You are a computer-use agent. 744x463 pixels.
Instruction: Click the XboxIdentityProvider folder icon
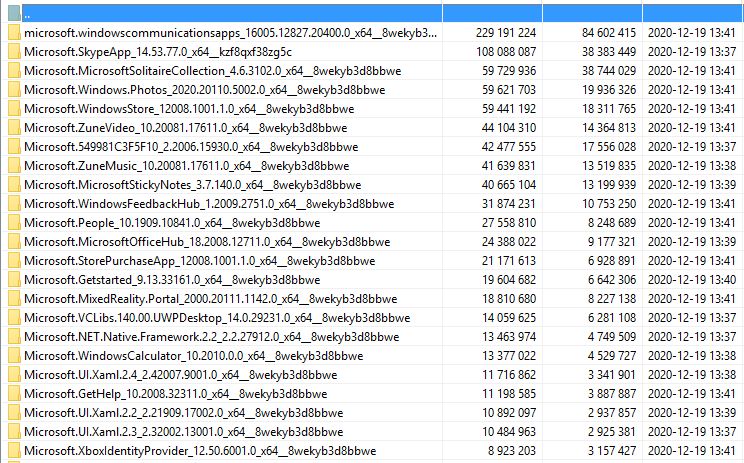click(14, 450)
